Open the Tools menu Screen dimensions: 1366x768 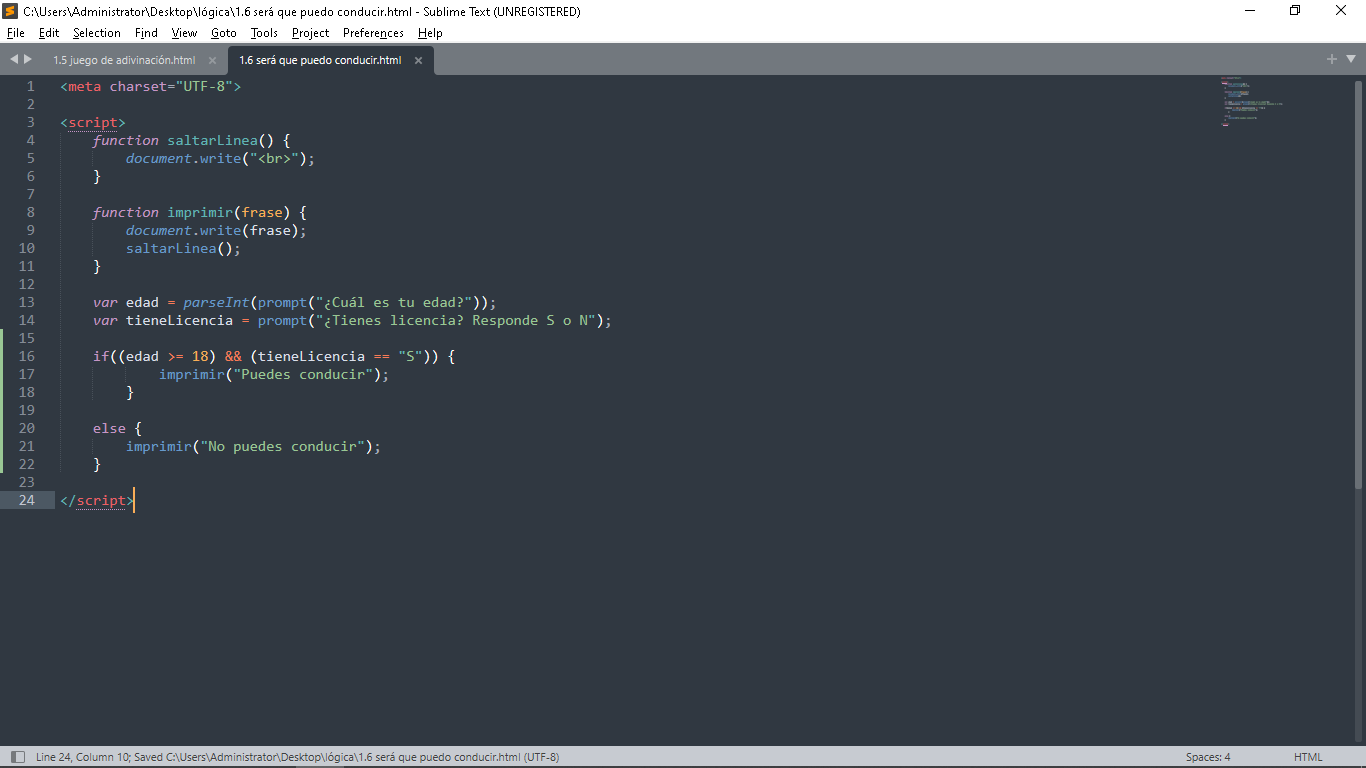point(264,33)
